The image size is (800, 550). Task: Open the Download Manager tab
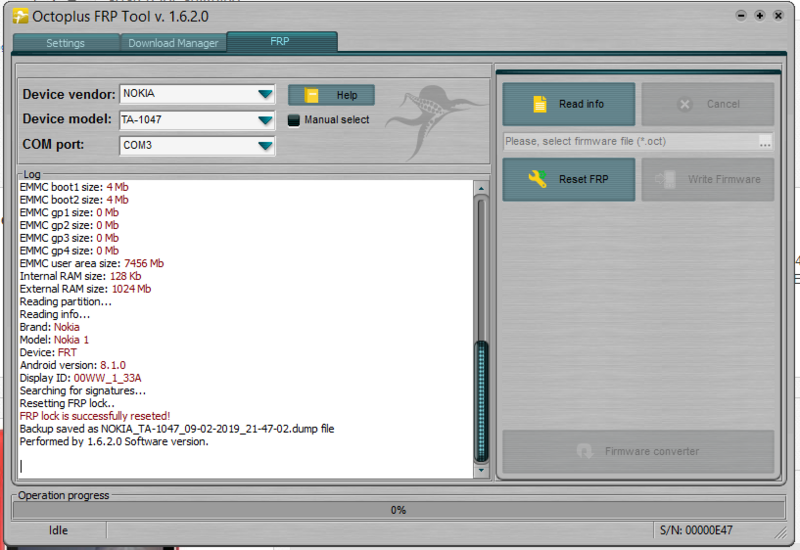(173, 43)
